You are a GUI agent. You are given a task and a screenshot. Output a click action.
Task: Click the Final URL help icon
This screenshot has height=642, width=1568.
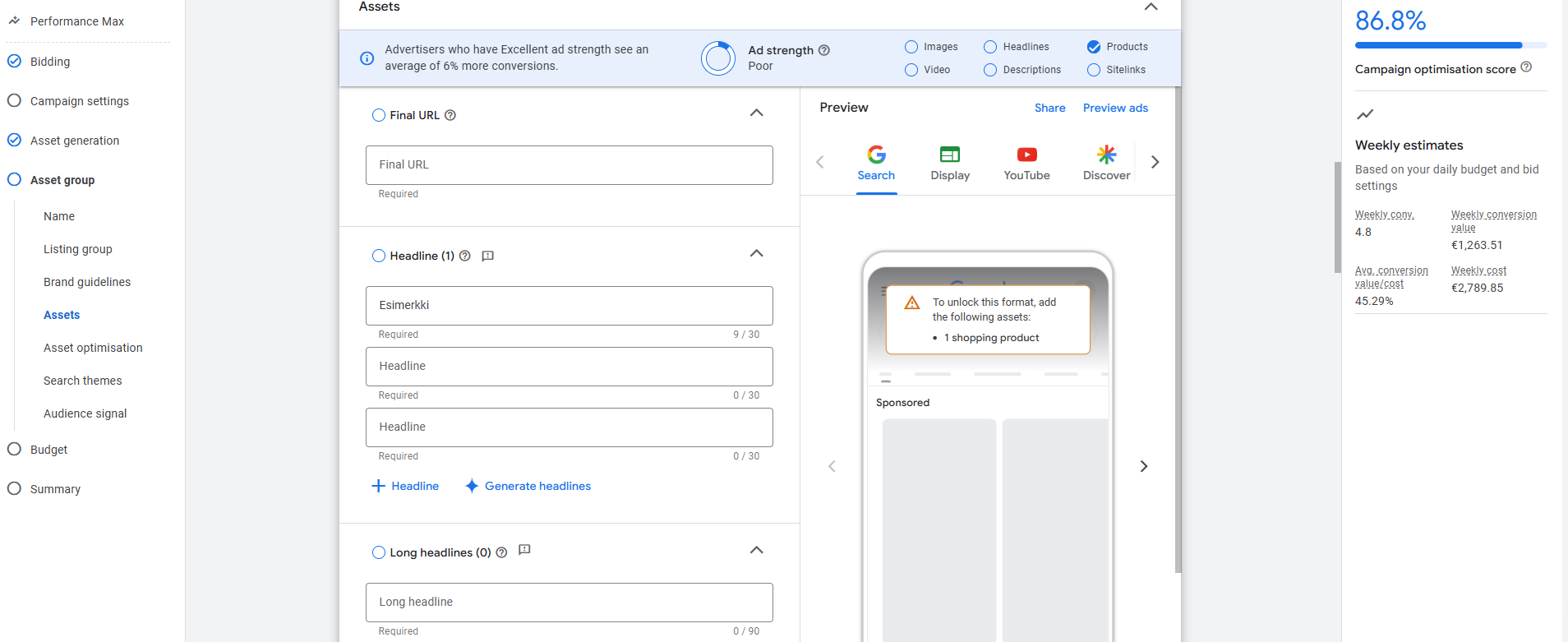450,115
